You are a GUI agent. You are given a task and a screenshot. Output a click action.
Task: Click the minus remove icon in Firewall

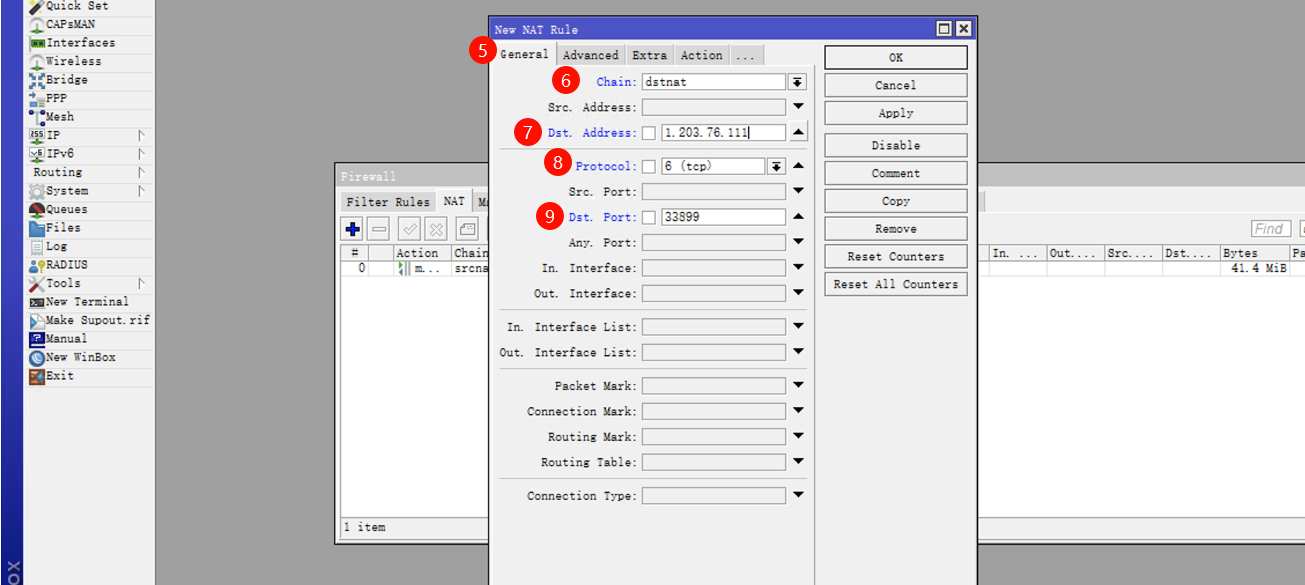pyautogui.click(x=378, y=229)
